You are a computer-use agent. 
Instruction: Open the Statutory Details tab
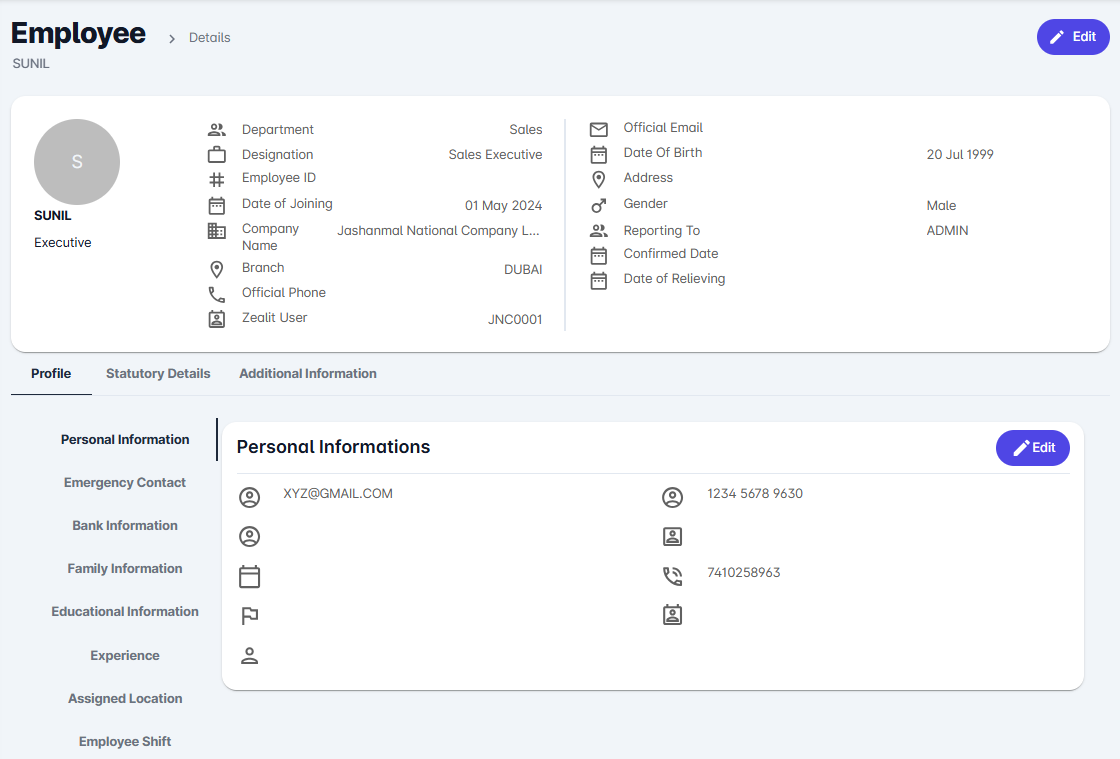tap(158, 374)
